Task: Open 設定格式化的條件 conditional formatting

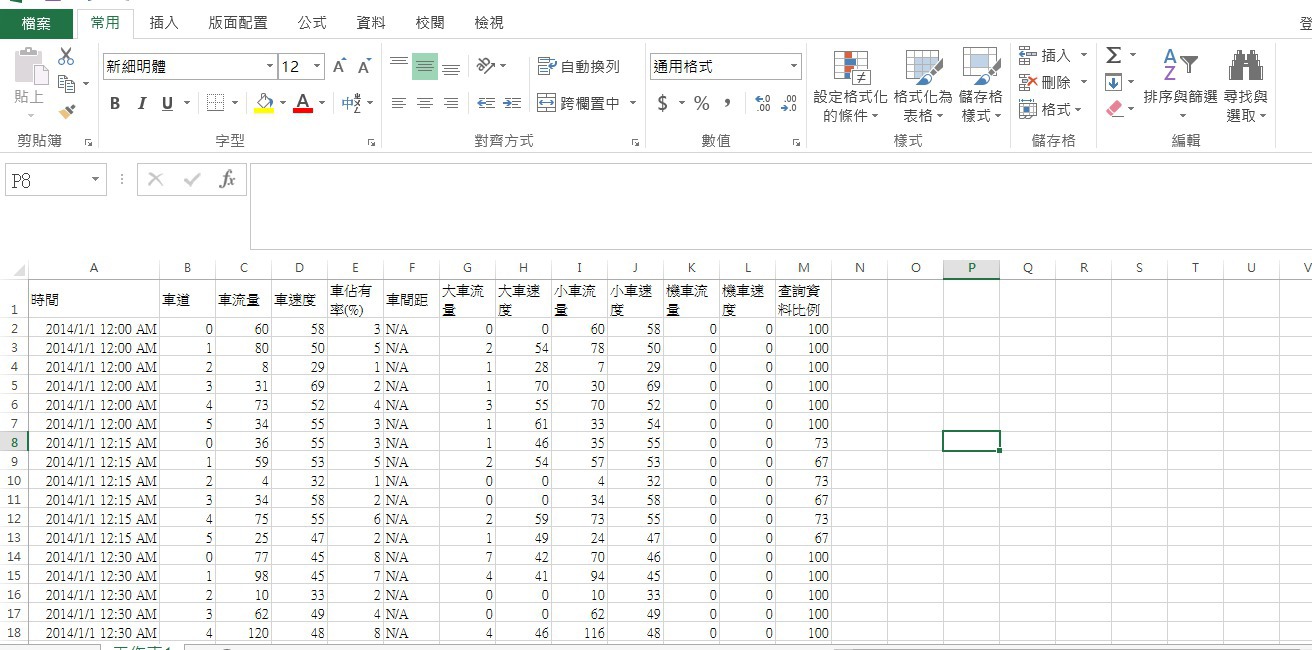Action: pos(850,85)
